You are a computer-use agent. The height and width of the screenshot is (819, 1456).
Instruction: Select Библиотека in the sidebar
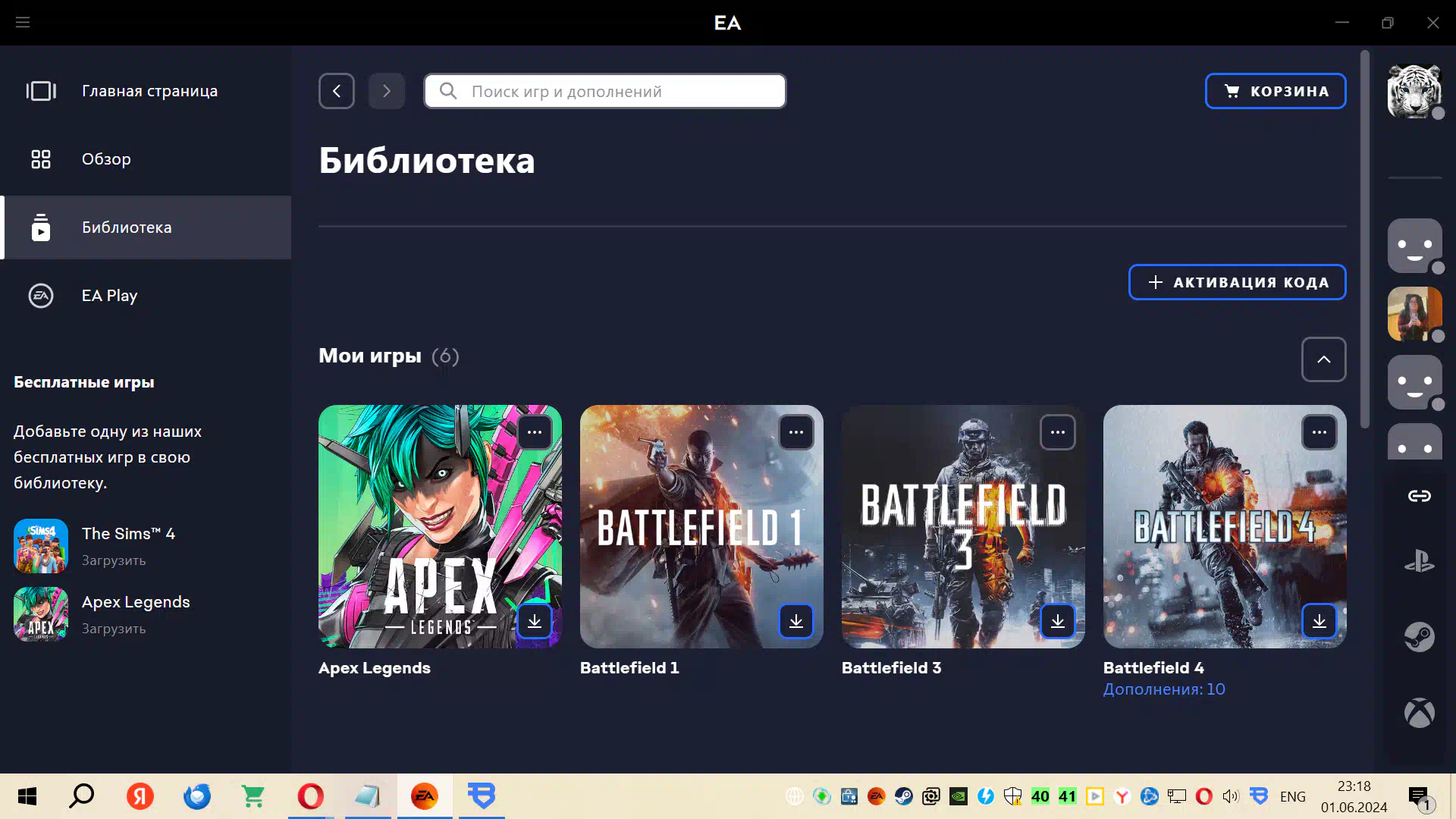click(146, 227)
